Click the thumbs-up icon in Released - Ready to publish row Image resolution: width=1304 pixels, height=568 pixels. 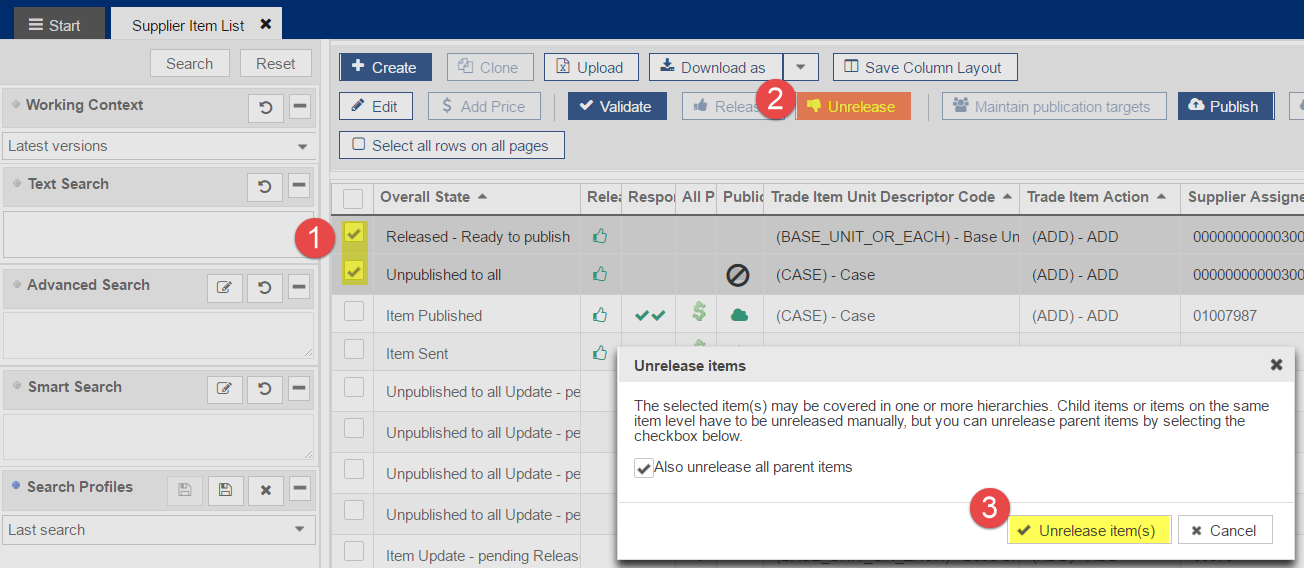click(600, 236)
